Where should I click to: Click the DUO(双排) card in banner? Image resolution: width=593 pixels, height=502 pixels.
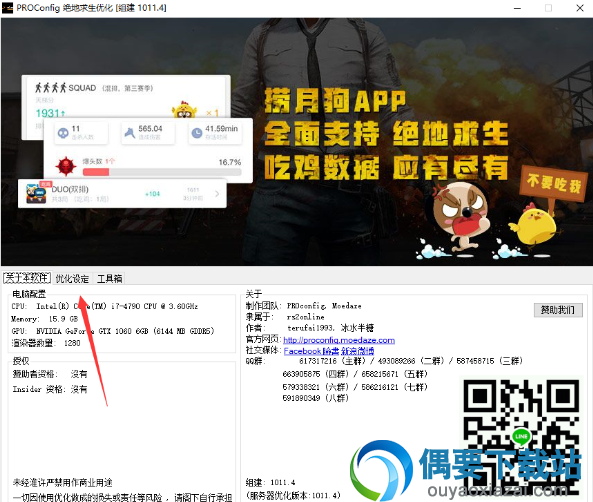[122, 194]
